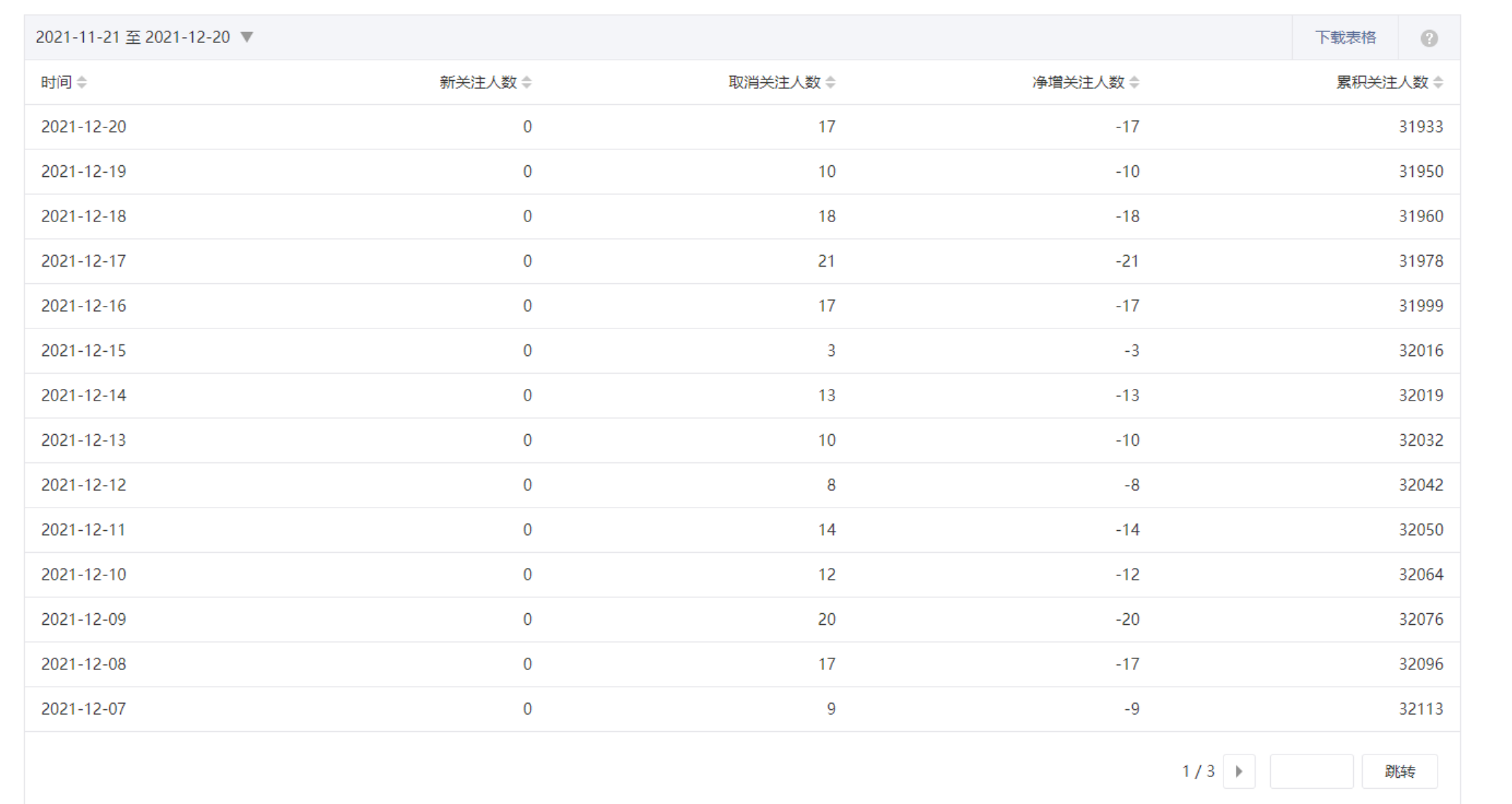Click new follower count 0 on 2021-12-20
The image size is (1512, 804).
(x=528, y=127)
